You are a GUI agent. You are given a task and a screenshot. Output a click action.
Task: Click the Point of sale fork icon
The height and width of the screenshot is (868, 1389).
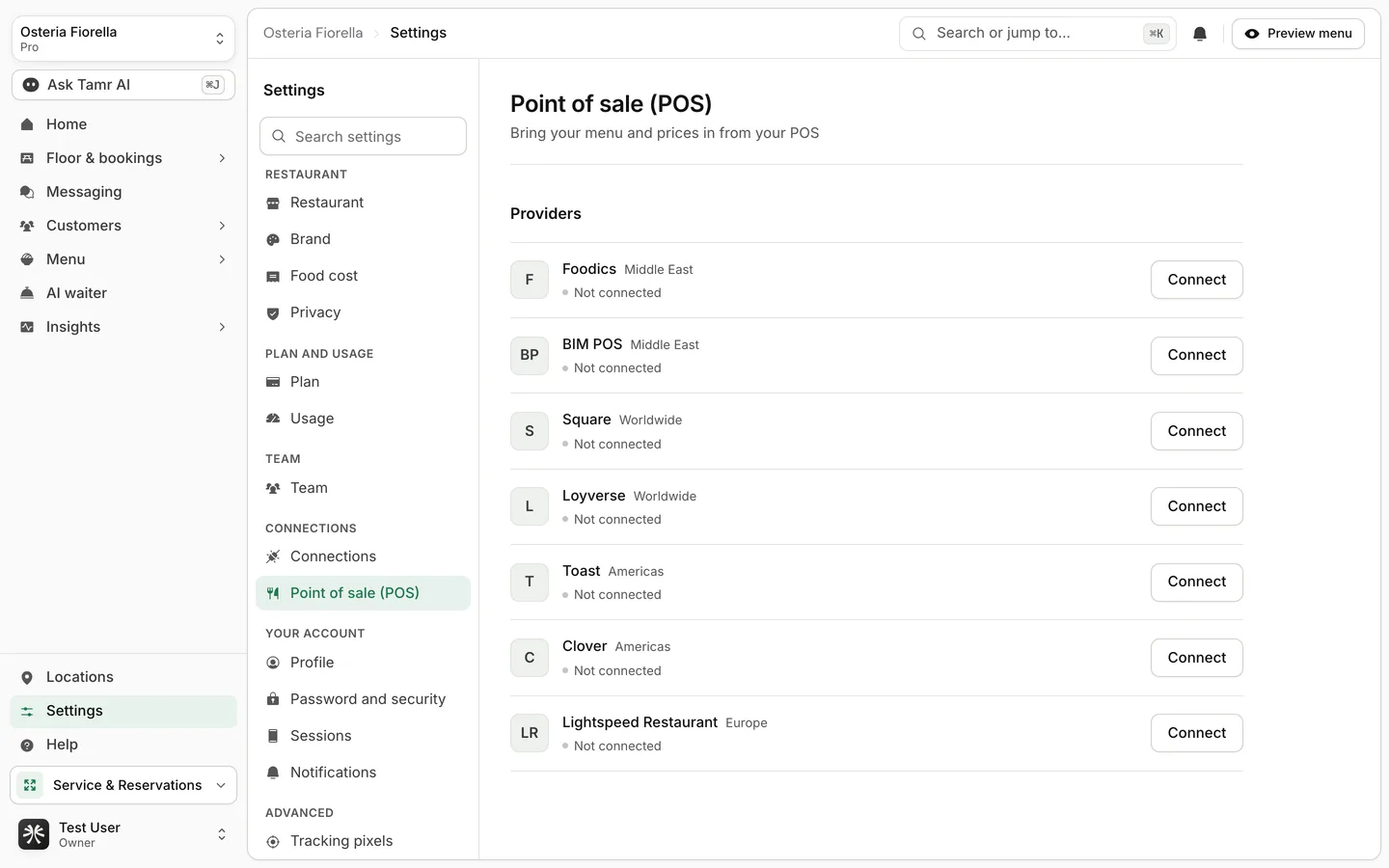[x=273, y=593]
